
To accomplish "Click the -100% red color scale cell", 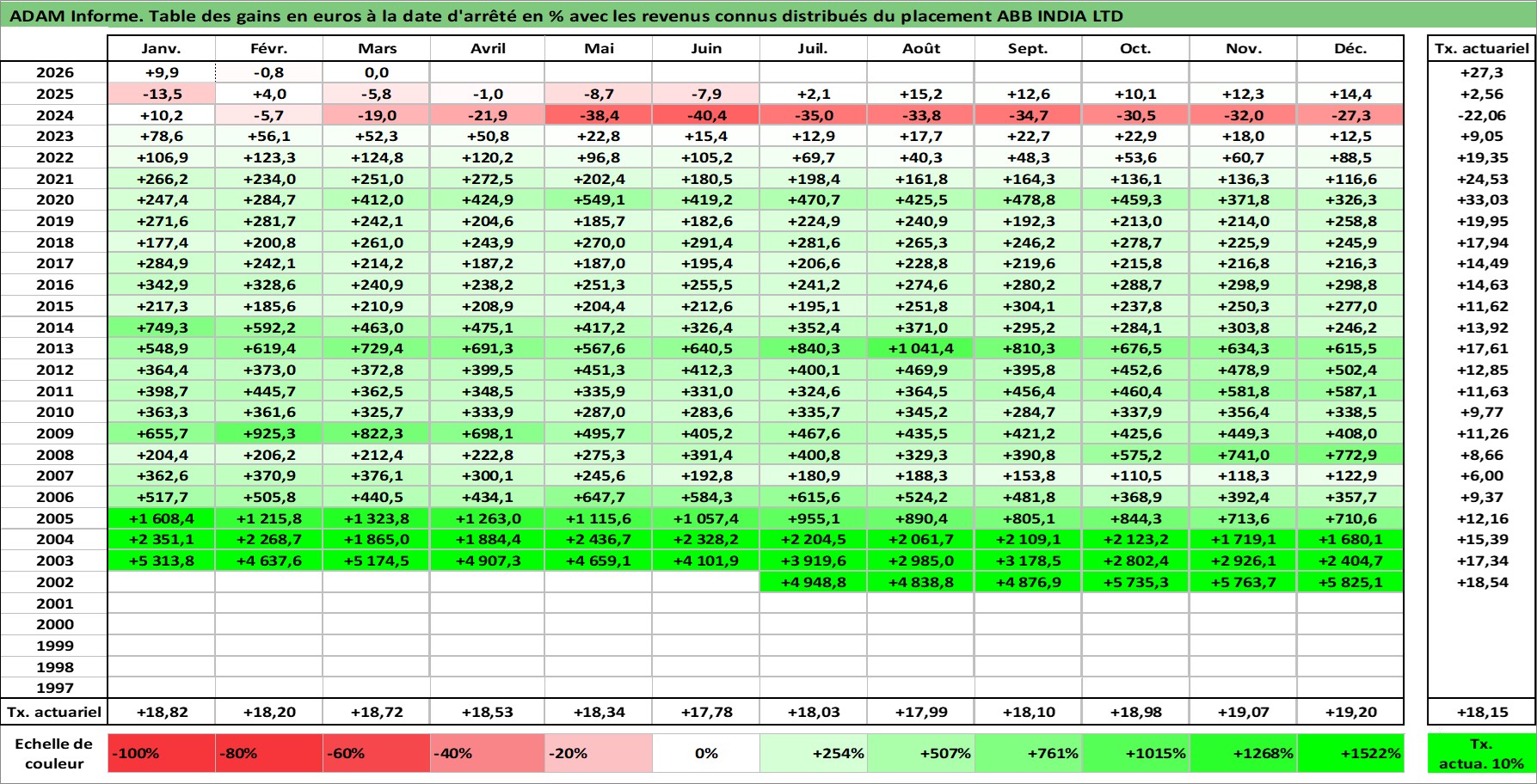I will pyautogui.click(x=162, y=753).
